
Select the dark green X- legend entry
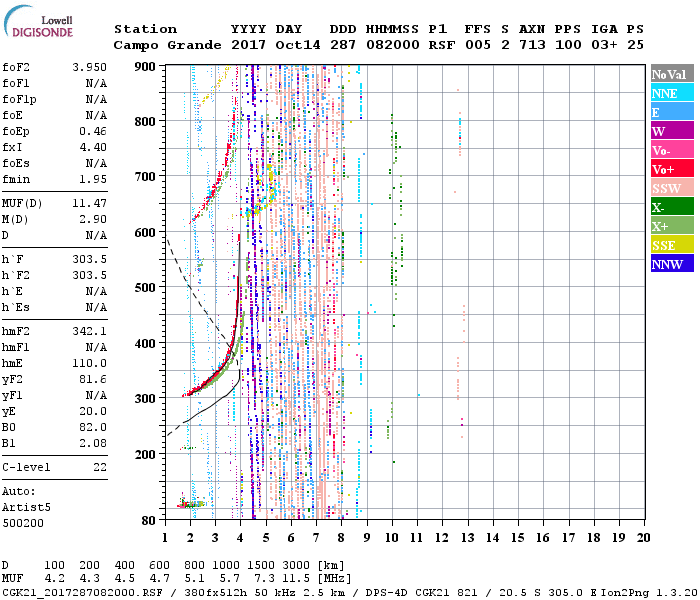pyautogui.click(x=670, y=208)
